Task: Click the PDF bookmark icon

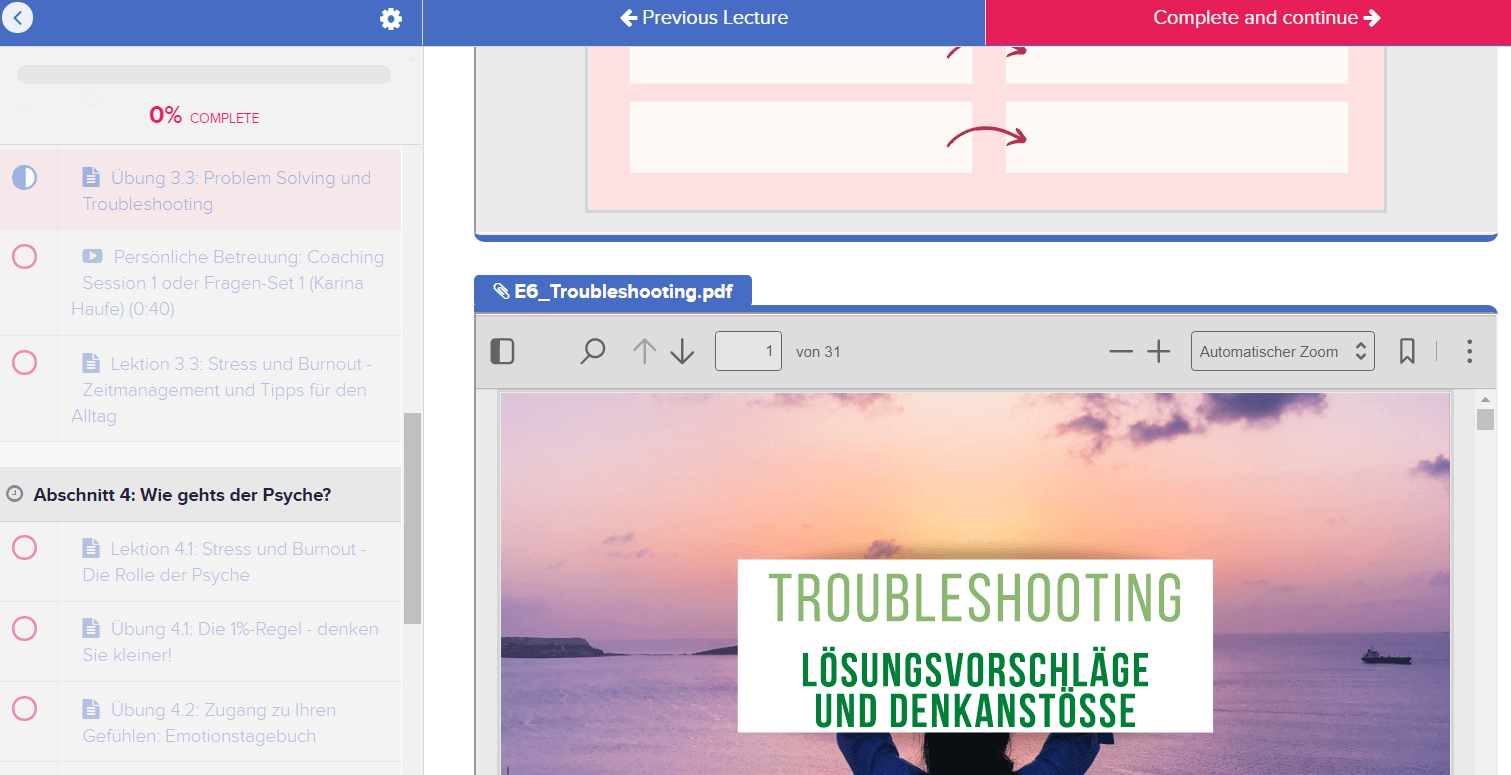Action: (1407, 351)
